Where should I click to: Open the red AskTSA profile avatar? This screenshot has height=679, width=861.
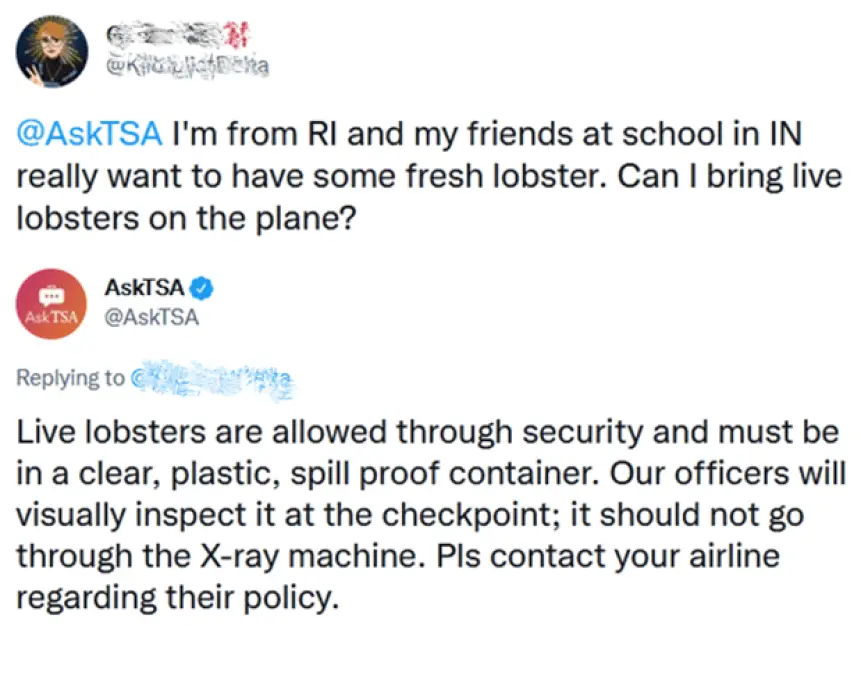[51, 304]
